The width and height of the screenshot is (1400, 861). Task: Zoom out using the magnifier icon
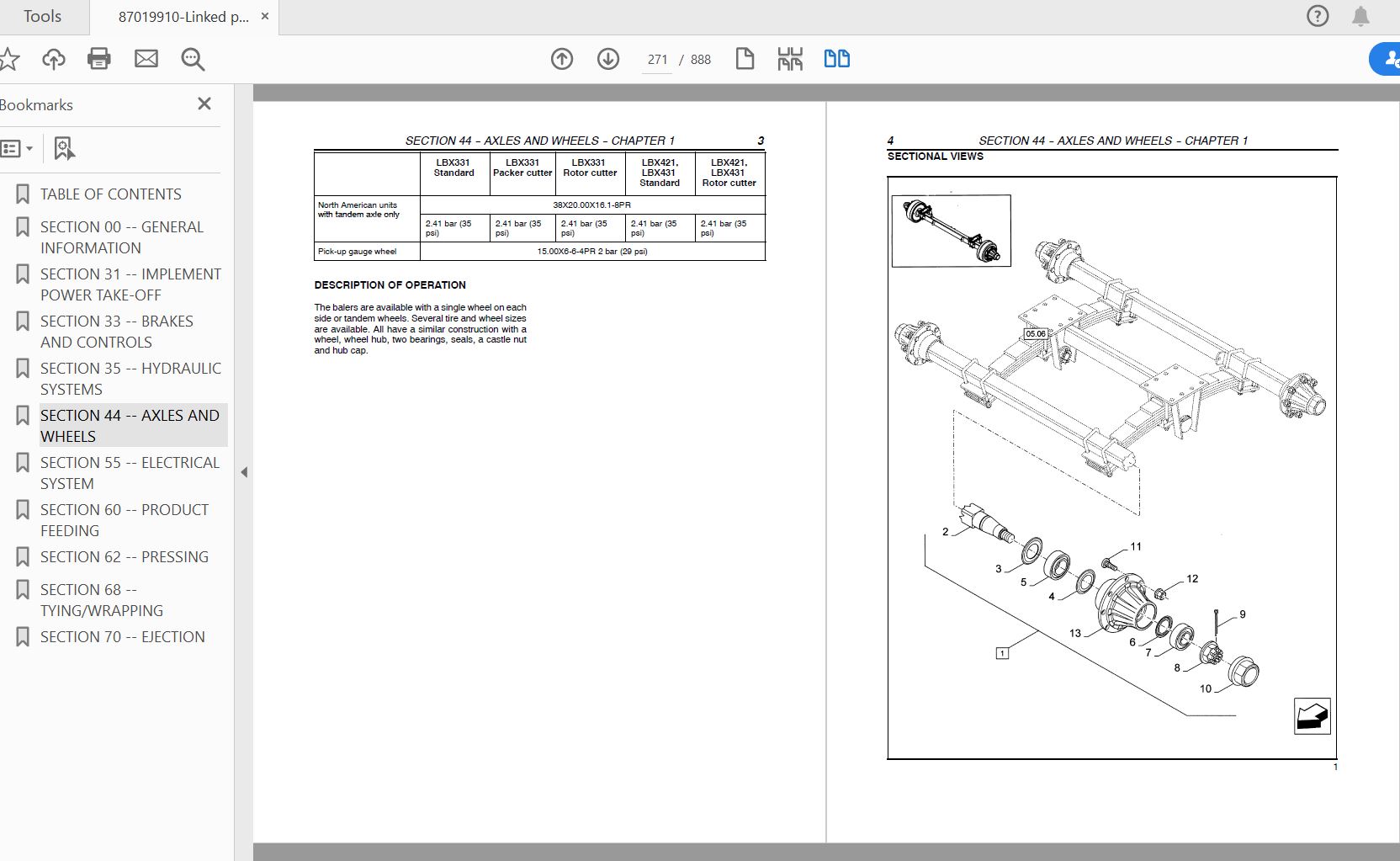[x=192, y=59]
